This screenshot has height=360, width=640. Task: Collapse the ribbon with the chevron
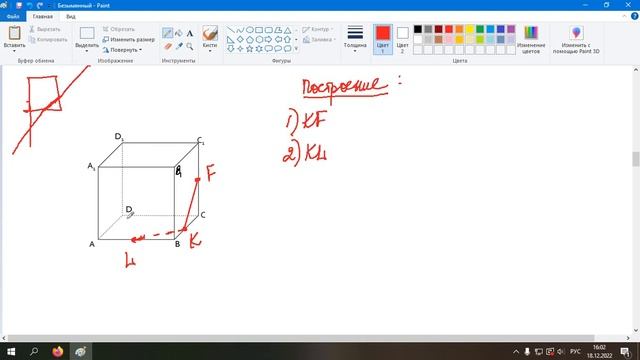(624, 16)
